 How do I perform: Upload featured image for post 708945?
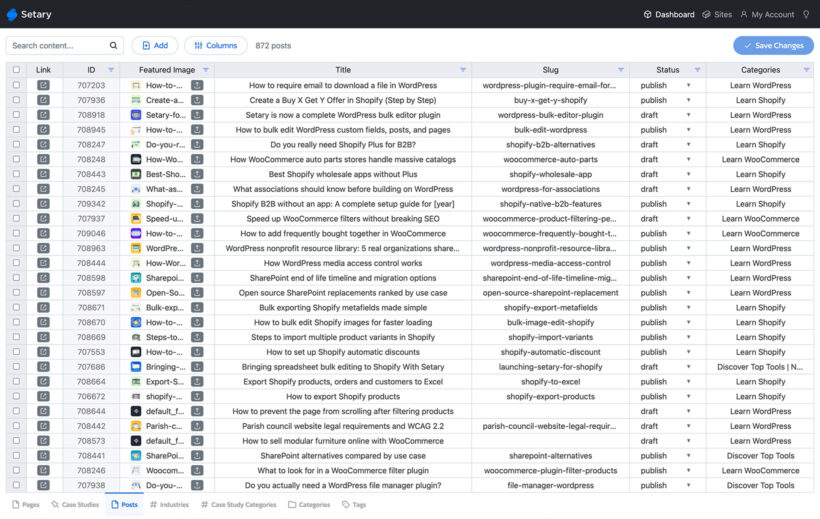197,130
